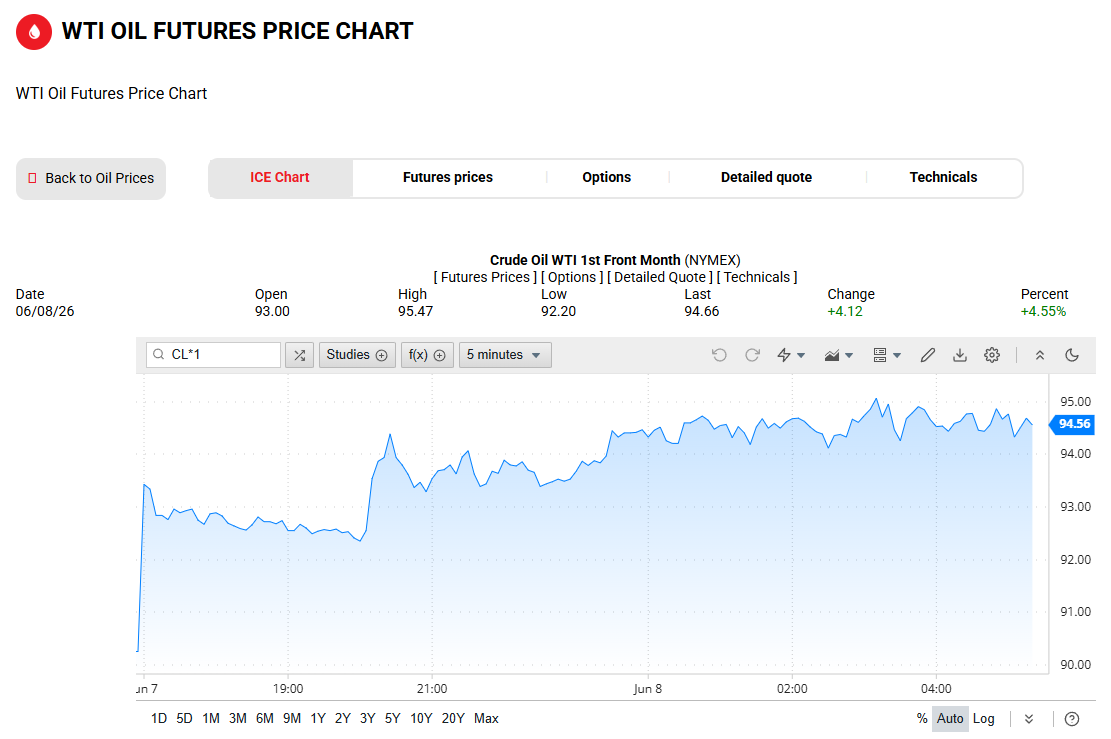
Task: Follow the Detailed Quote bracket link
Action: click(660, 277)
